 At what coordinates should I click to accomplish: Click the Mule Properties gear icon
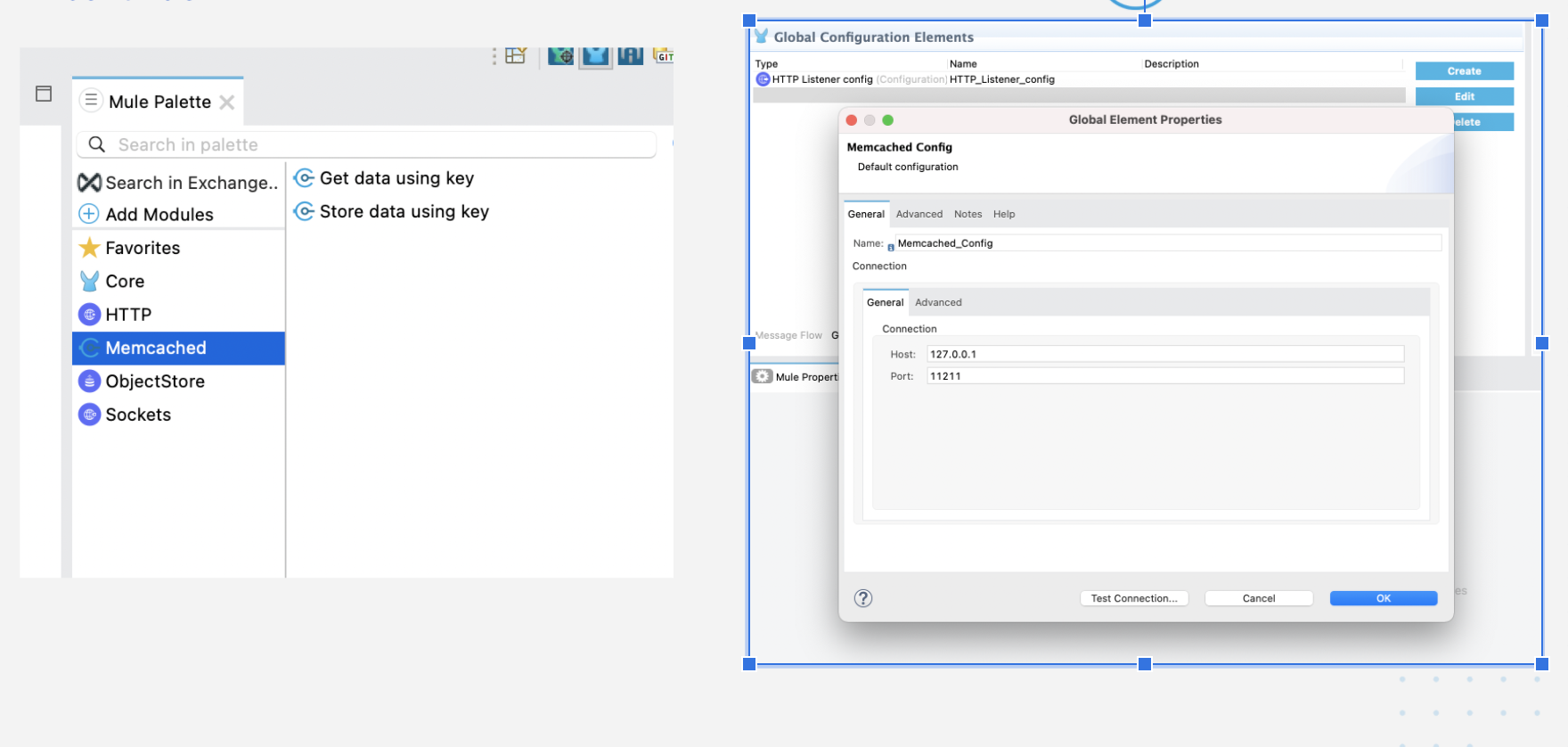click(762, 376)
